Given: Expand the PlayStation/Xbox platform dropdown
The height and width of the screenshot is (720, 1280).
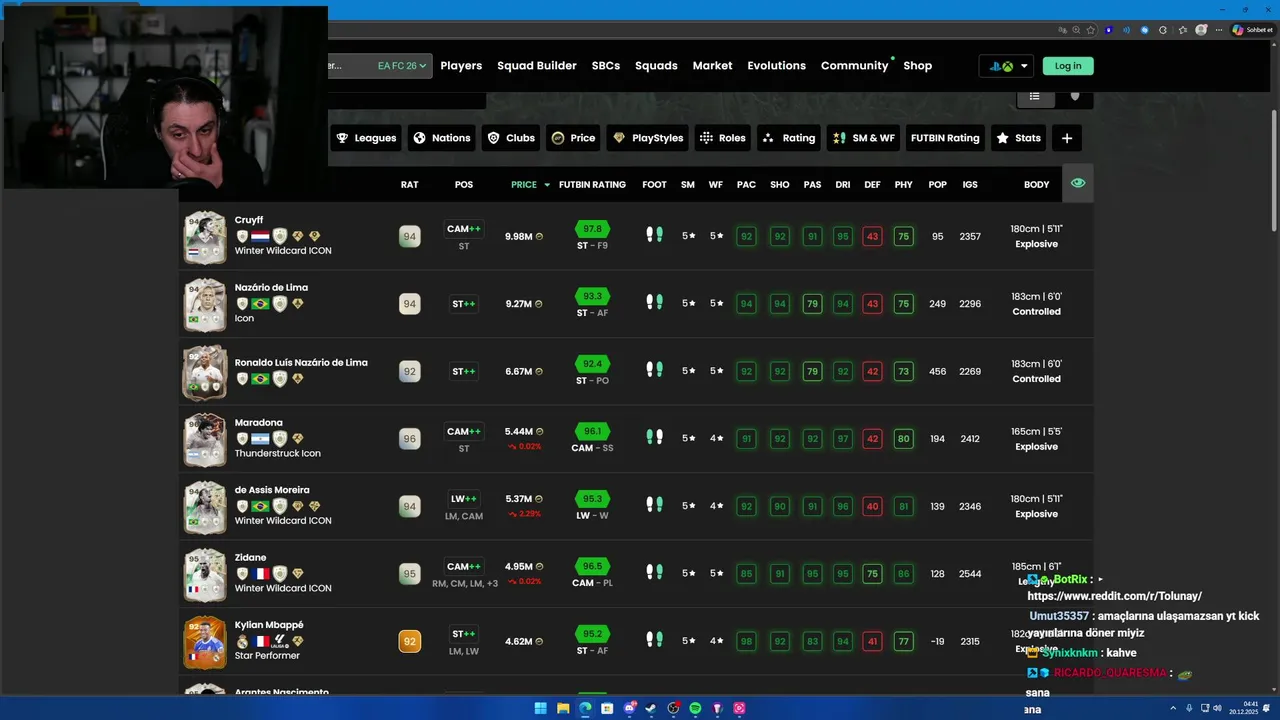Looking at the screenshot, I should [1008, 66].
